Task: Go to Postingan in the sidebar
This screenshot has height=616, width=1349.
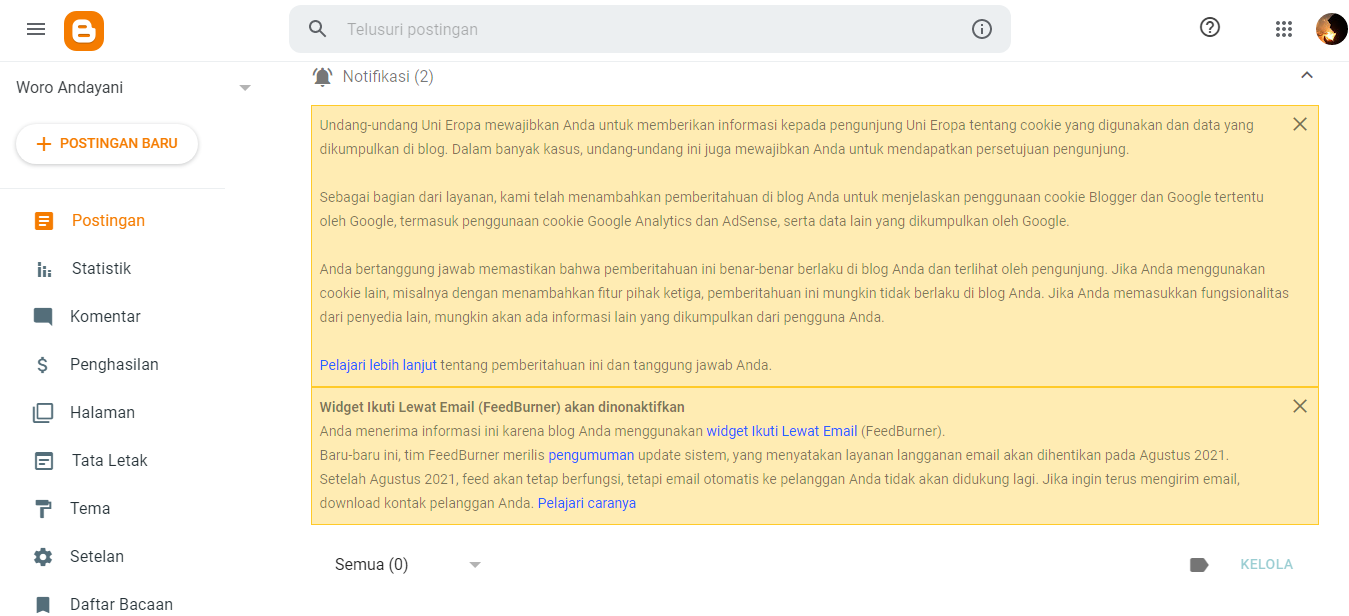Action: (108, 221)
